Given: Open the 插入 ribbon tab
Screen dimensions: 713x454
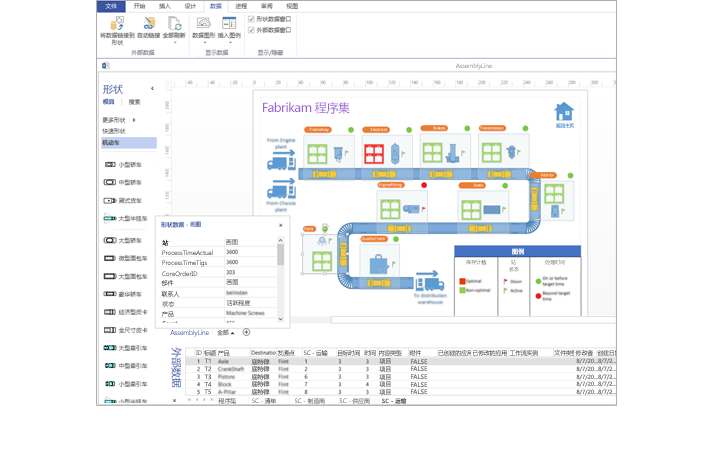Looking at the screenshot, I should [x=165, y=6].
